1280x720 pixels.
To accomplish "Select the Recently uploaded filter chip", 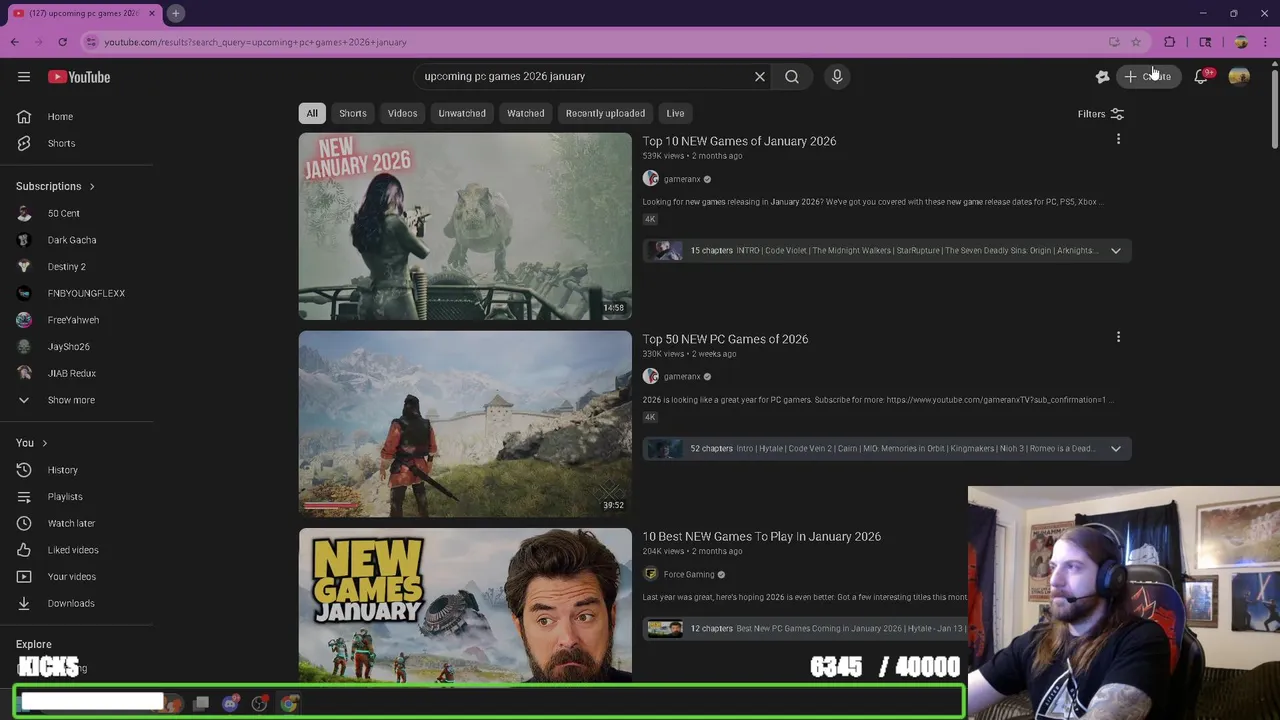I will 605,113.
